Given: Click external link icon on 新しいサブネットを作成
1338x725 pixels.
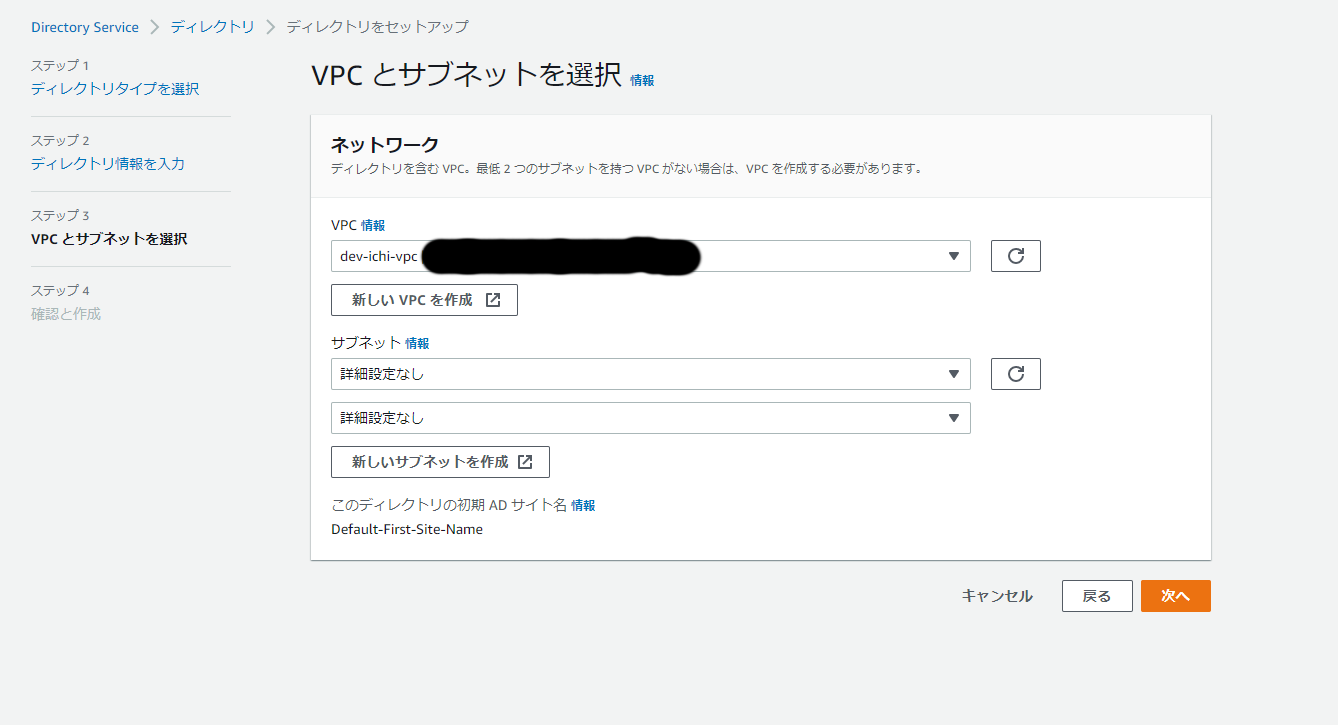Looking at the screenshot, I should click(x=525, y=462).
